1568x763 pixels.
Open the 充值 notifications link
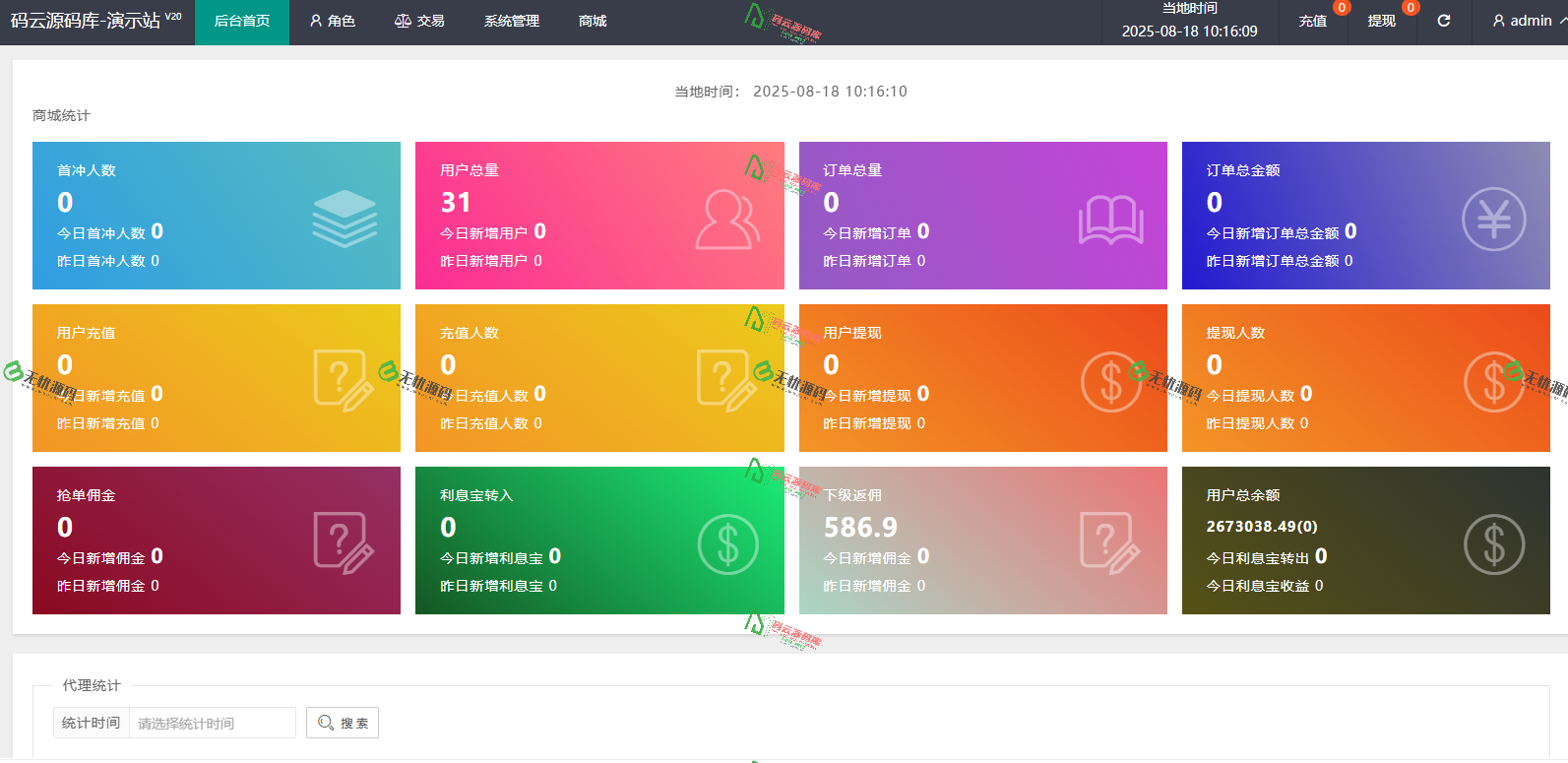click(1313, 21)
